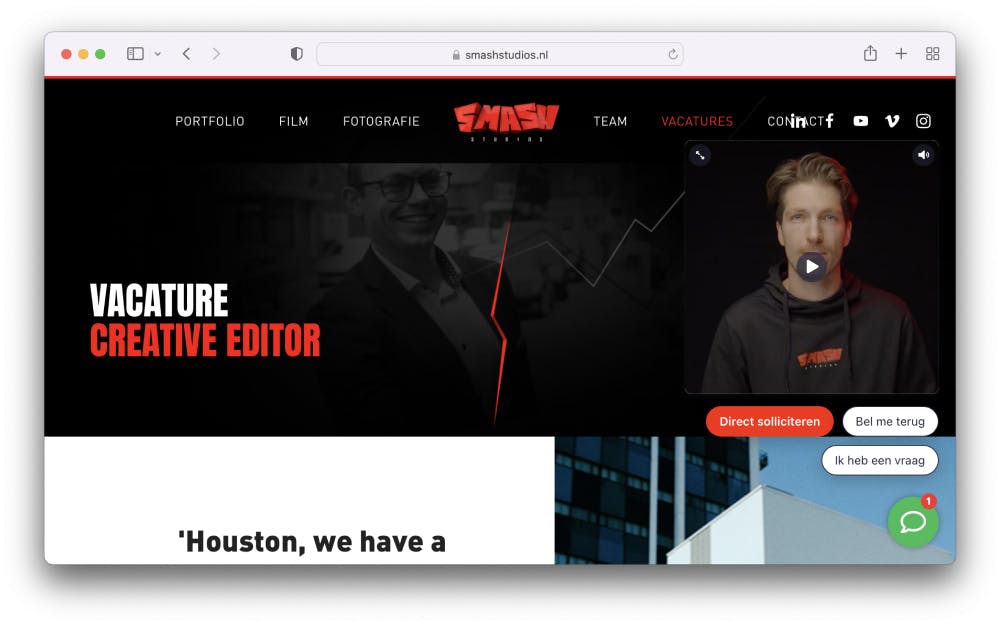Click the 'Houston, we have a' heading
1000x627 pixels.
click(312, 542)
